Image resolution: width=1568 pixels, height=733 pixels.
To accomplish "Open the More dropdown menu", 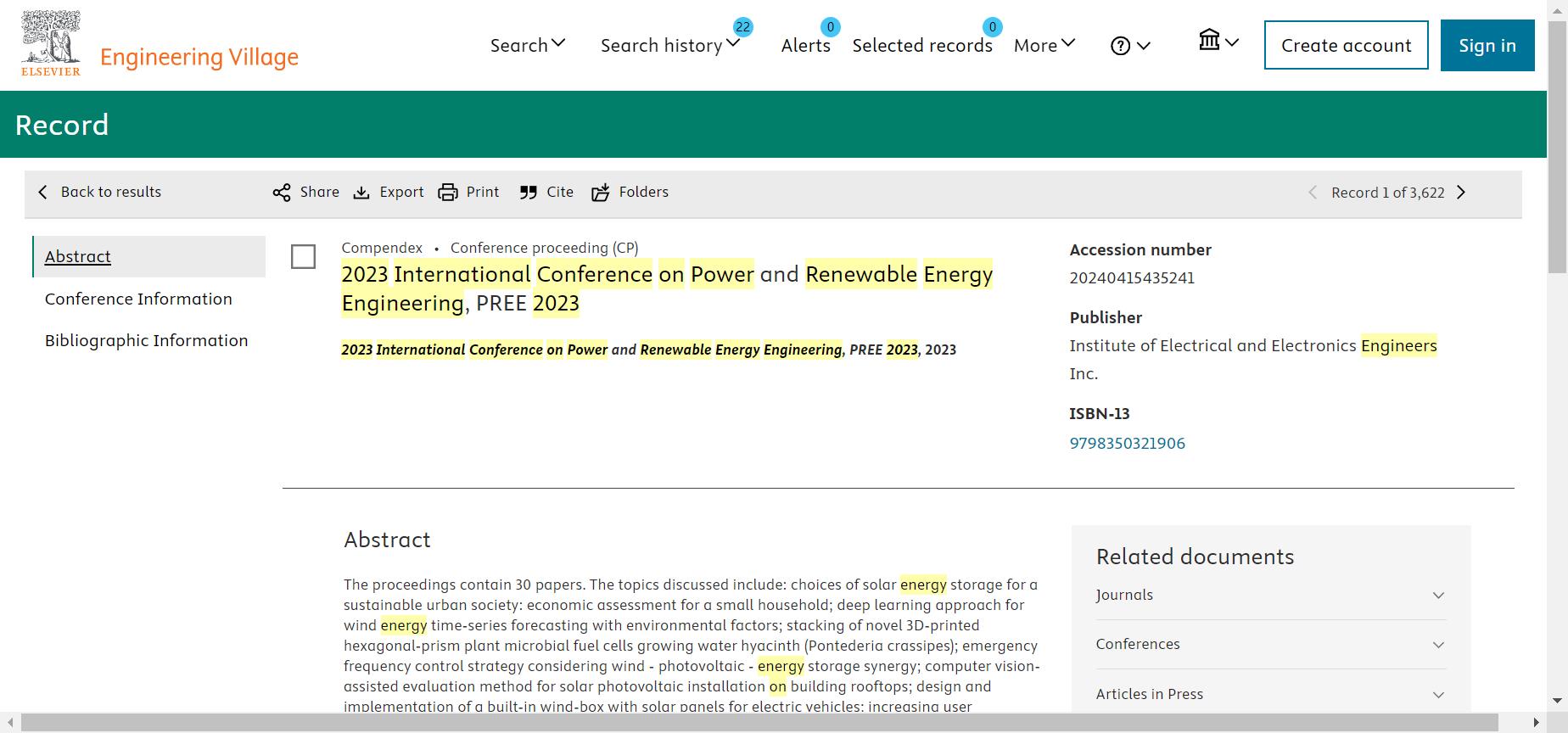I will click(x=1044, y=45).
